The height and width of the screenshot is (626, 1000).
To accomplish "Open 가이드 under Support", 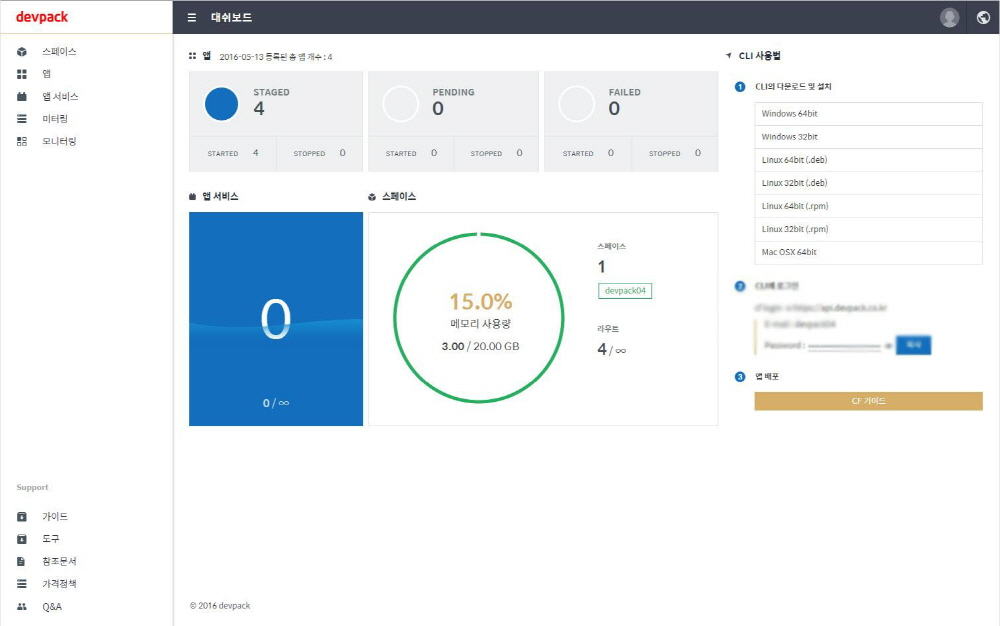I will coord(55,517).
